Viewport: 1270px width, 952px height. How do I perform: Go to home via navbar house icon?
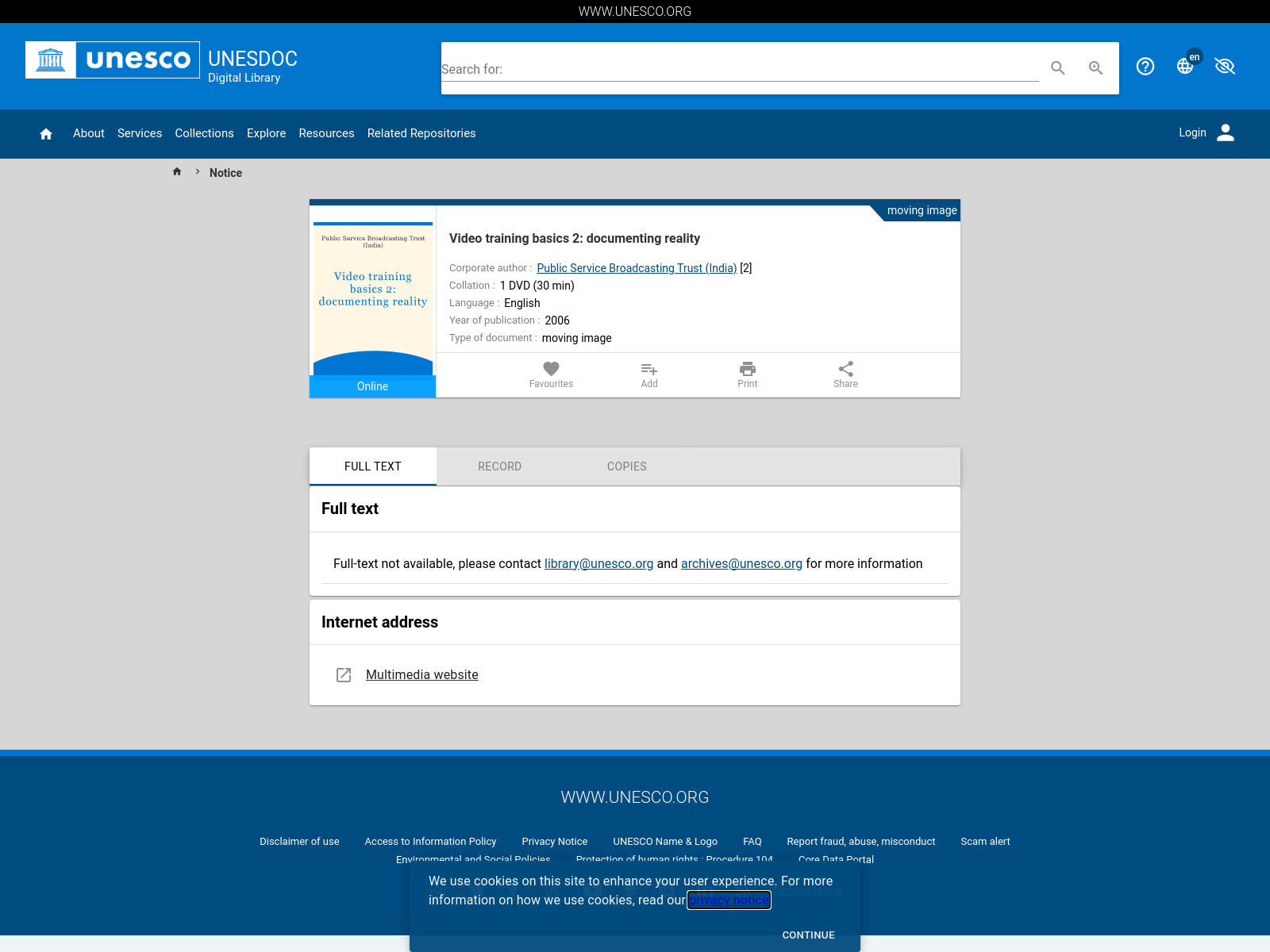point(46,133)
